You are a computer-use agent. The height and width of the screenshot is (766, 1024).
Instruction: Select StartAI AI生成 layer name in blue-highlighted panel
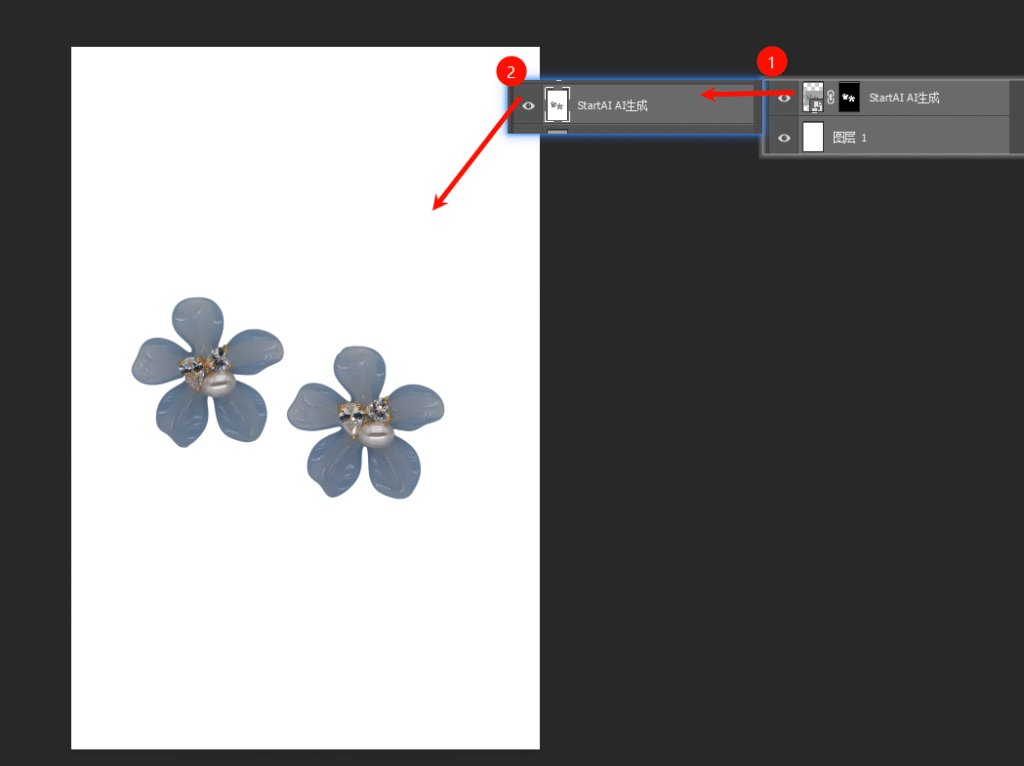click(612, 105)
